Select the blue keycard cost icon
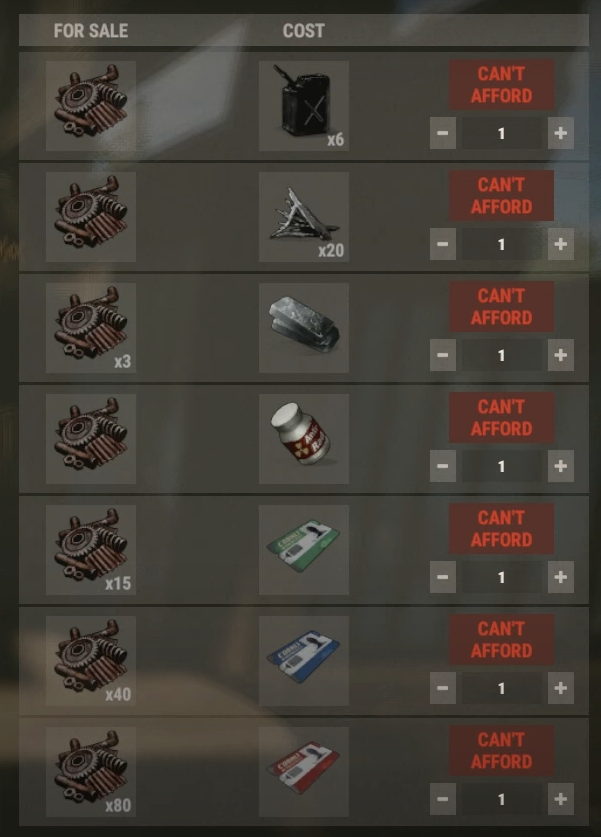Image resolution: width=601 pixels, height=837 pixels. [304, 661]
